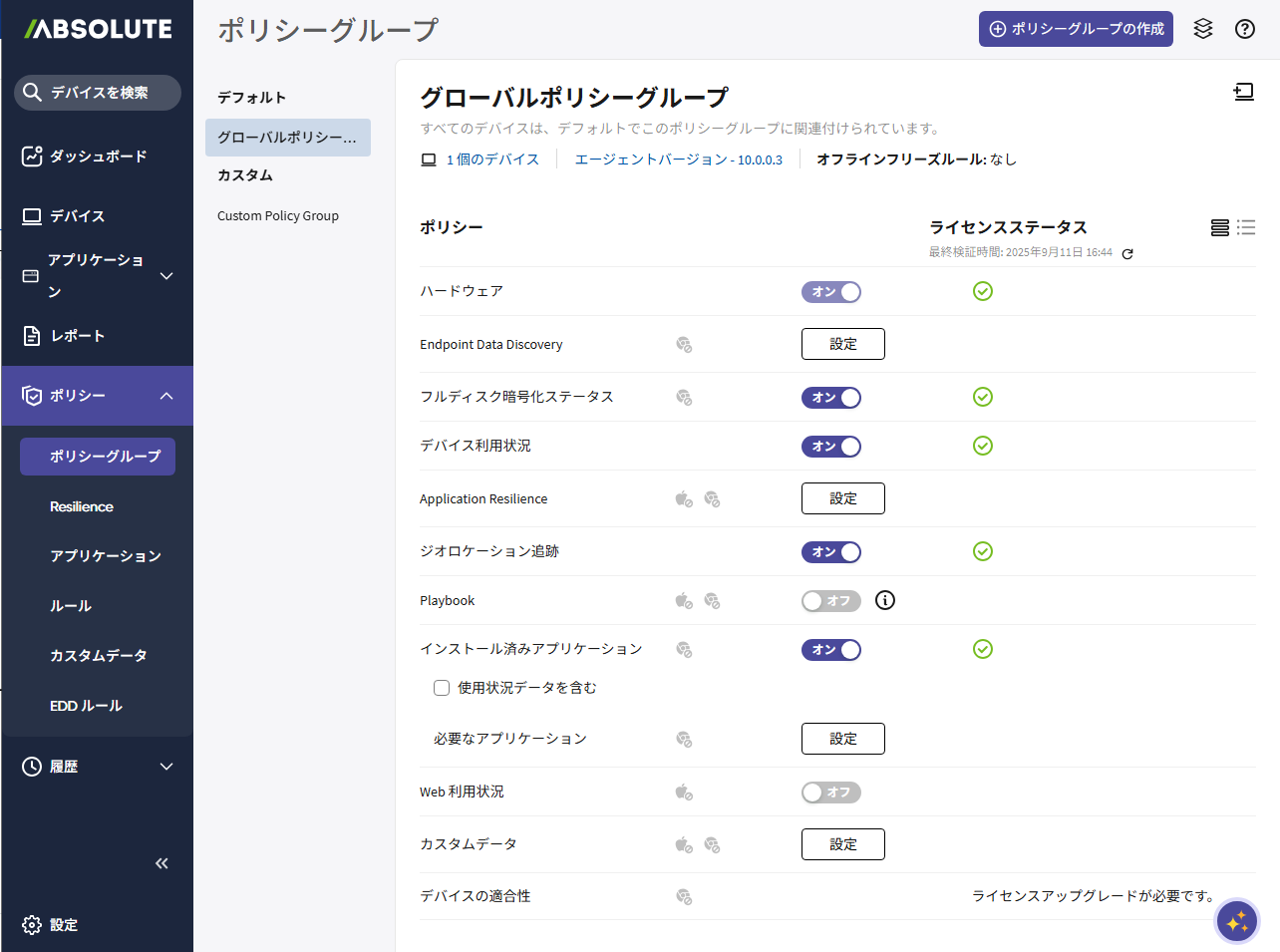Collapse the sidebar with double chevron icon
Viewport: 1280px width, 952px height.
(x=161, y=863)
